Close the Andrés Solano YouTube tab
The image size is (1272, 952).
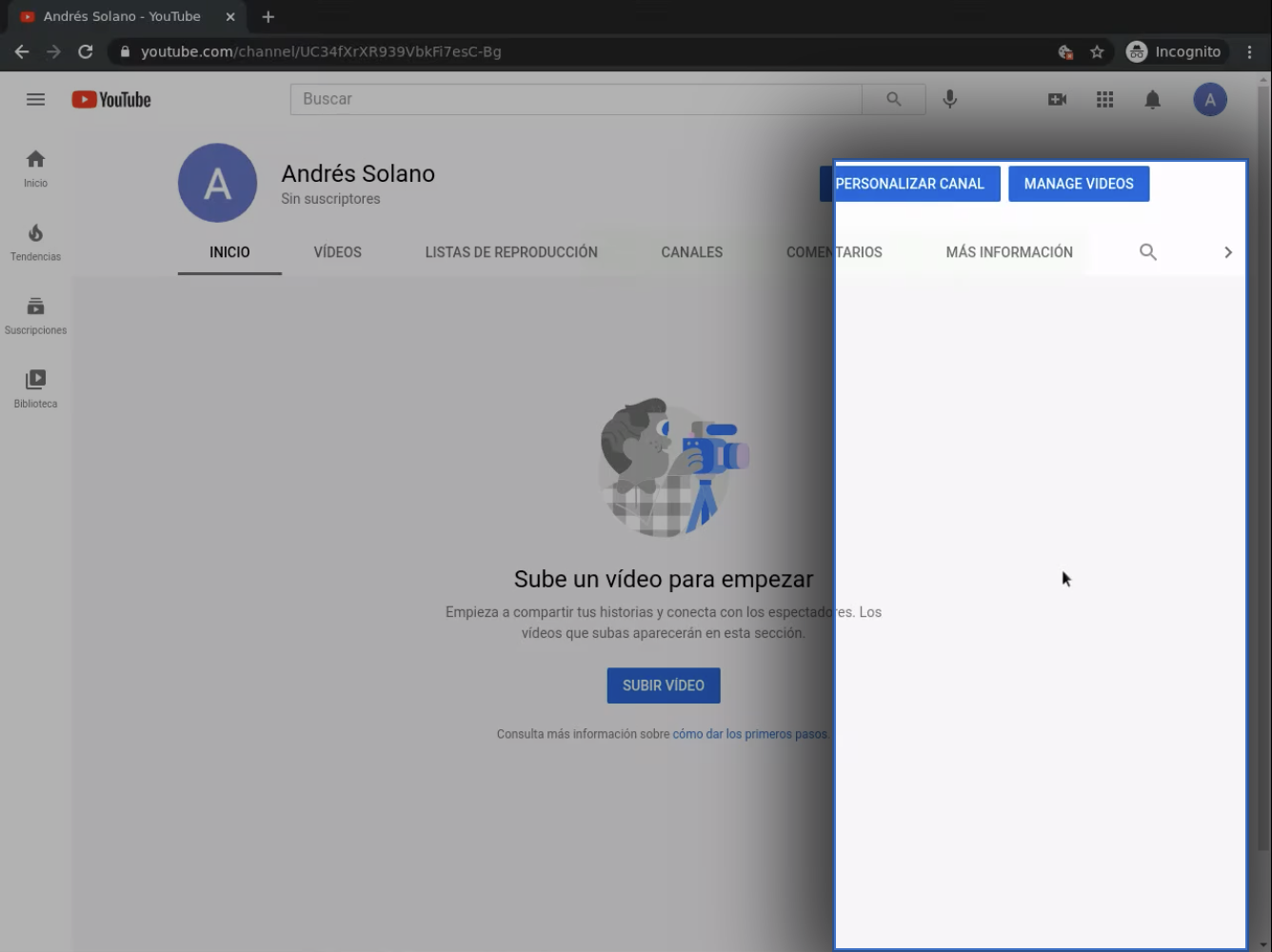tap(230, 16)
